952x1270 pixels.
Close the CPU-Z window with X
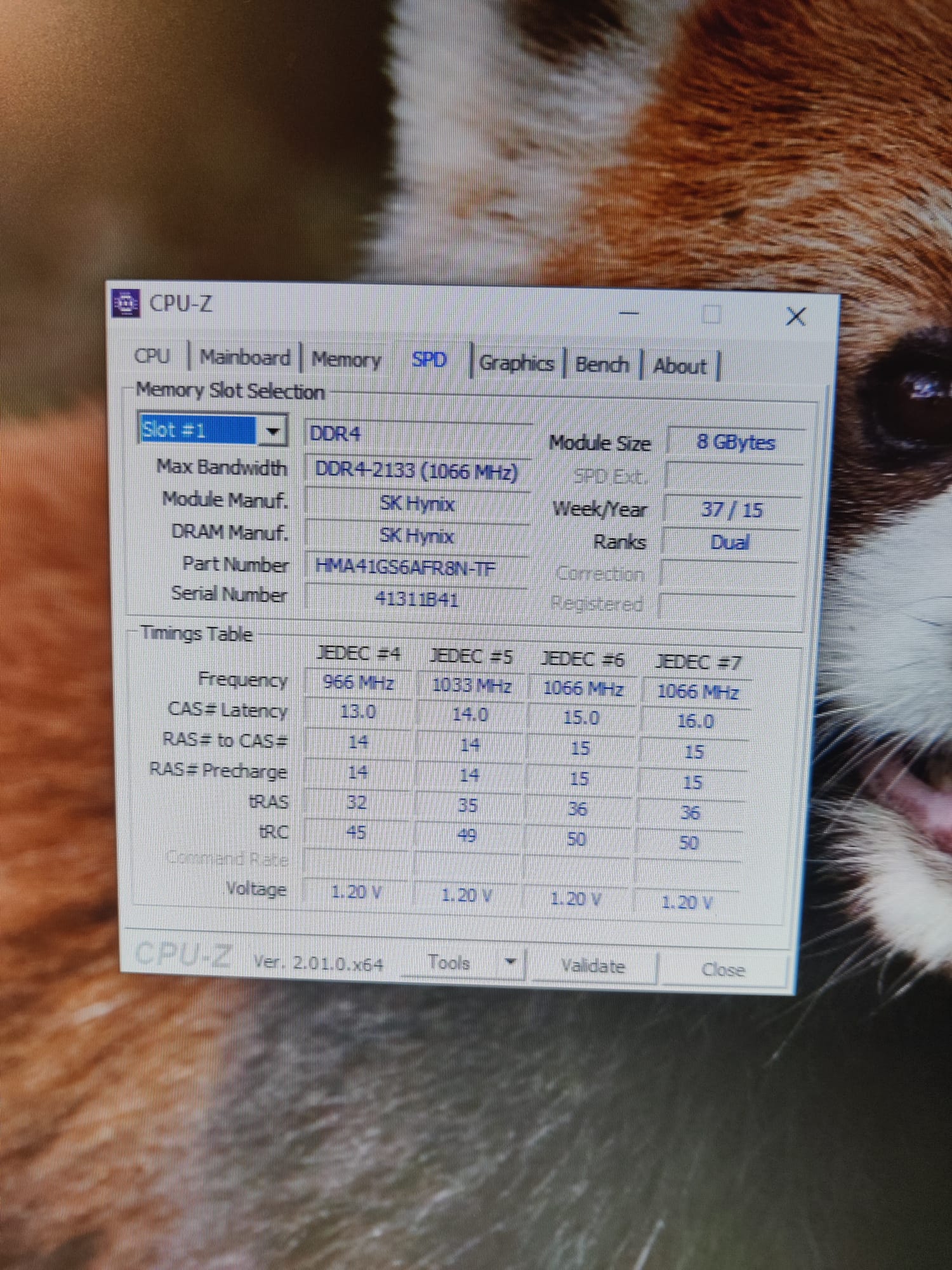[x=796, y=316]
